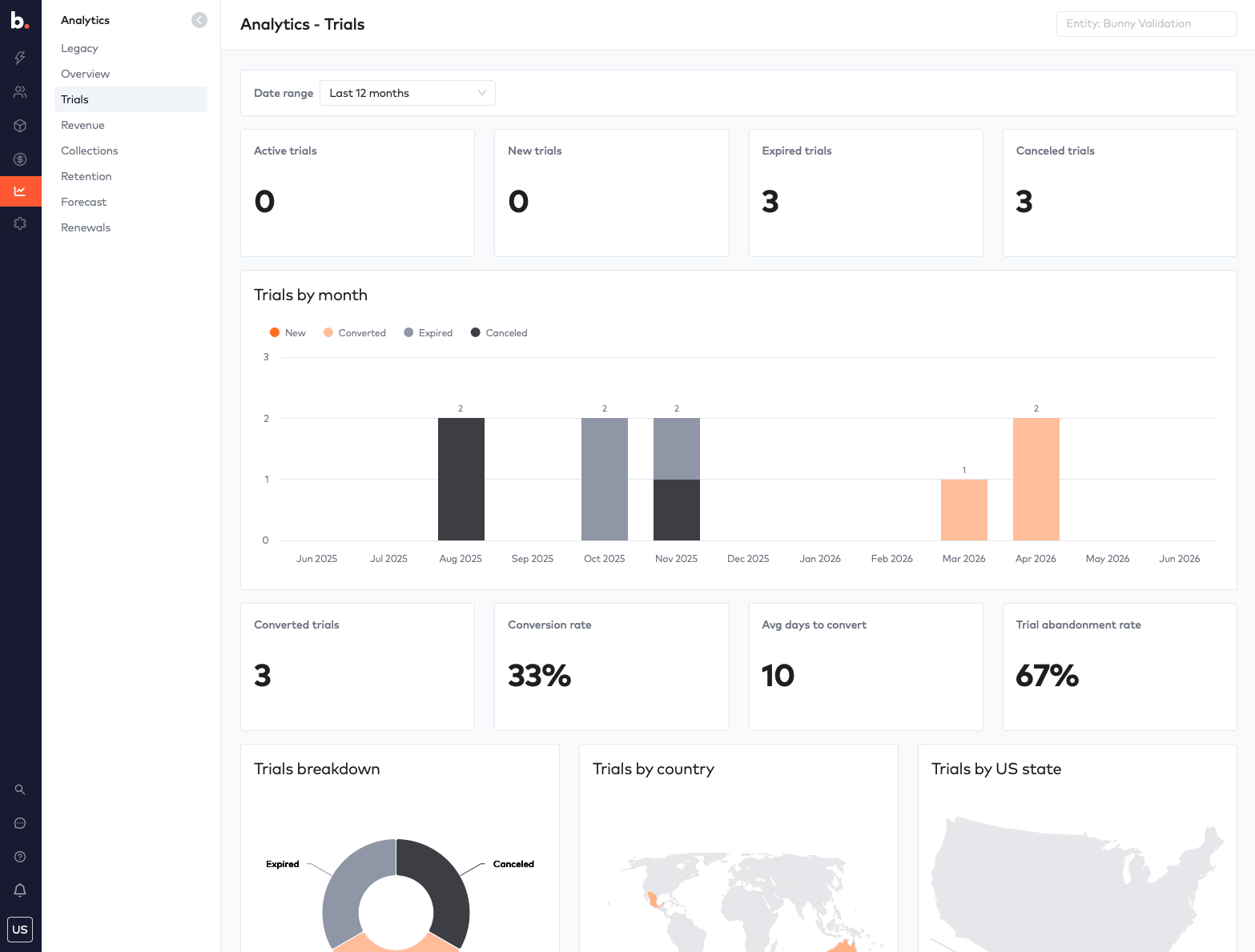Click the Trials by country heading
This screenshot has height=952, width=1255.
(654, 769)
